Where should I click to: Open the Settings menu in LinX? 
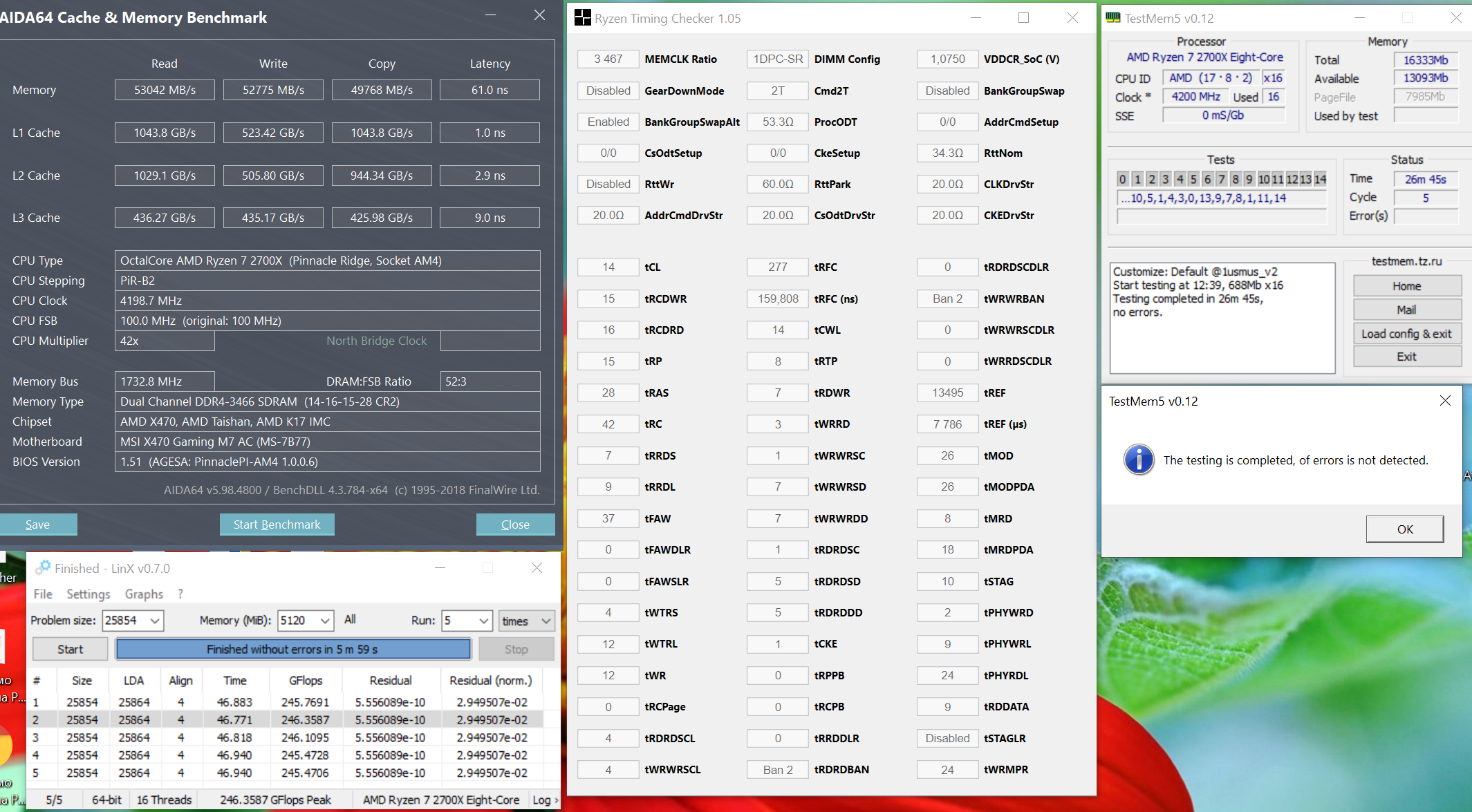88,594
